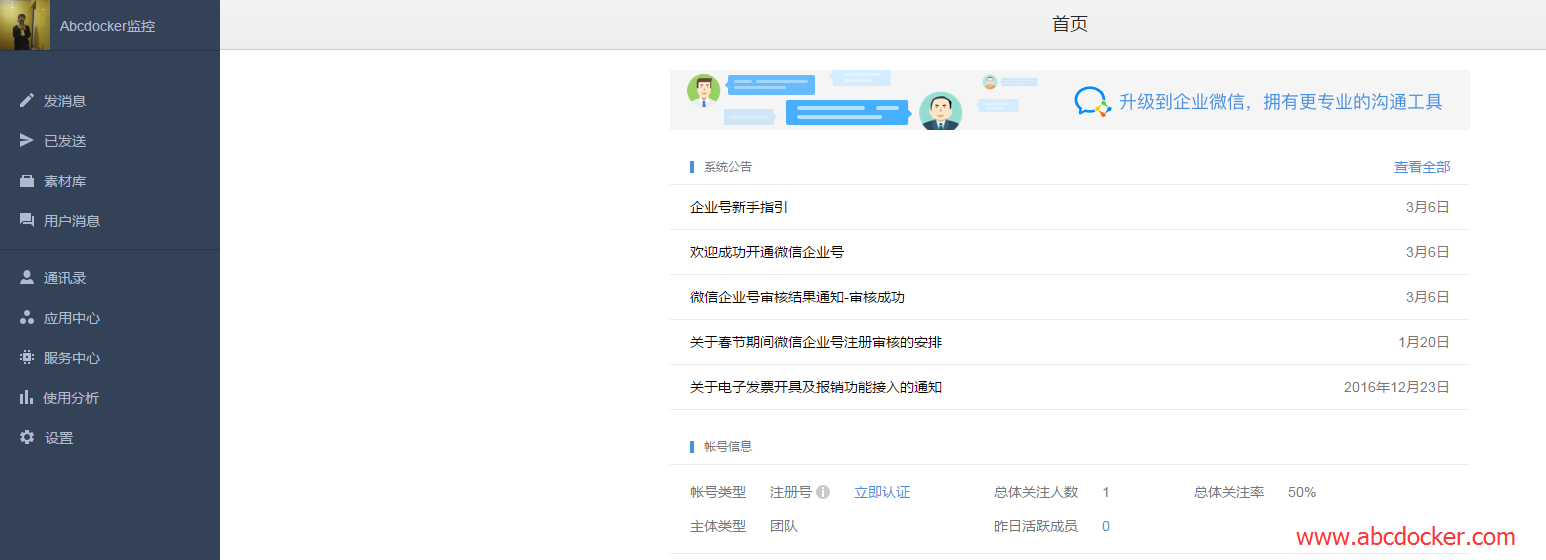The image size is (1546, 560).
Task: Click the green-haired person avatar in banner
Action: tap(704, 91)
